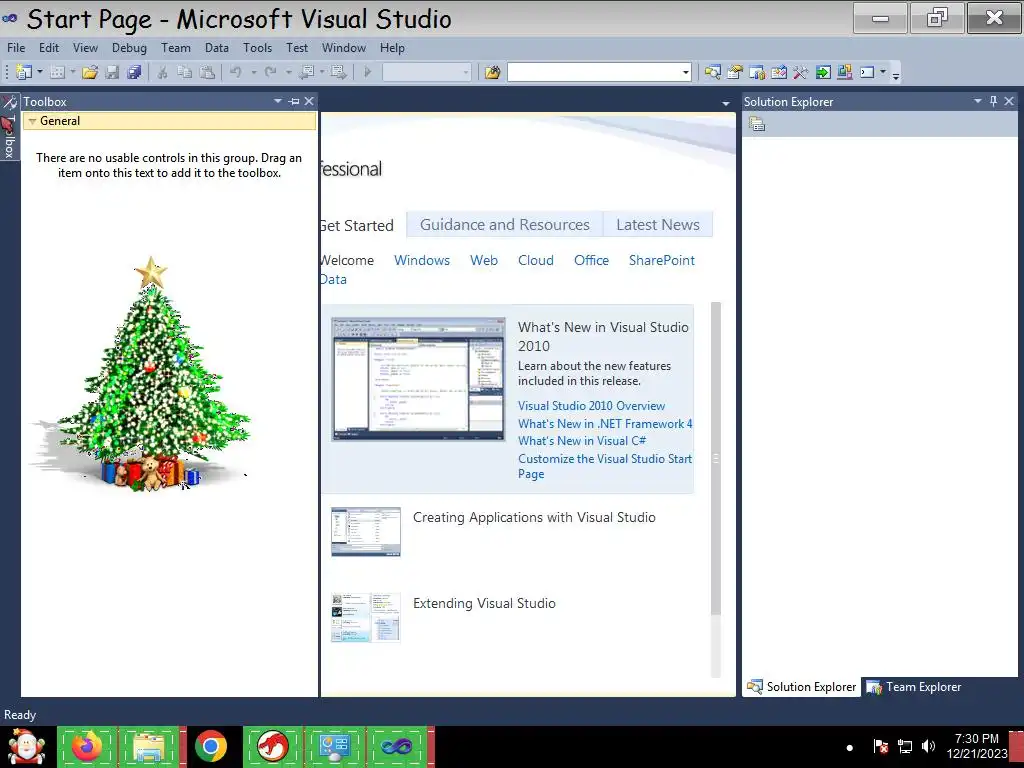Click the green arrow Start Page icon

823,72
